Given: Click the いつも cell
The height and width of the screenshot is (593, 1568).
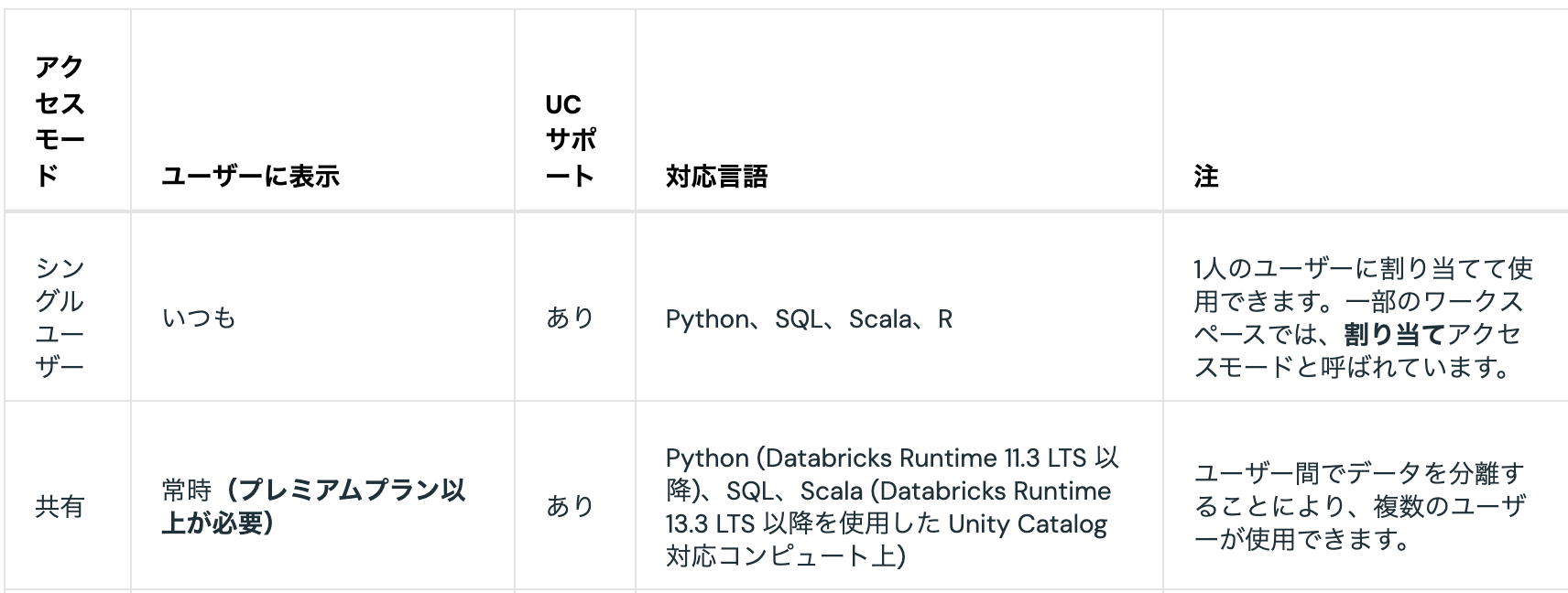Looking at the screenshot, I should point(199,318).
